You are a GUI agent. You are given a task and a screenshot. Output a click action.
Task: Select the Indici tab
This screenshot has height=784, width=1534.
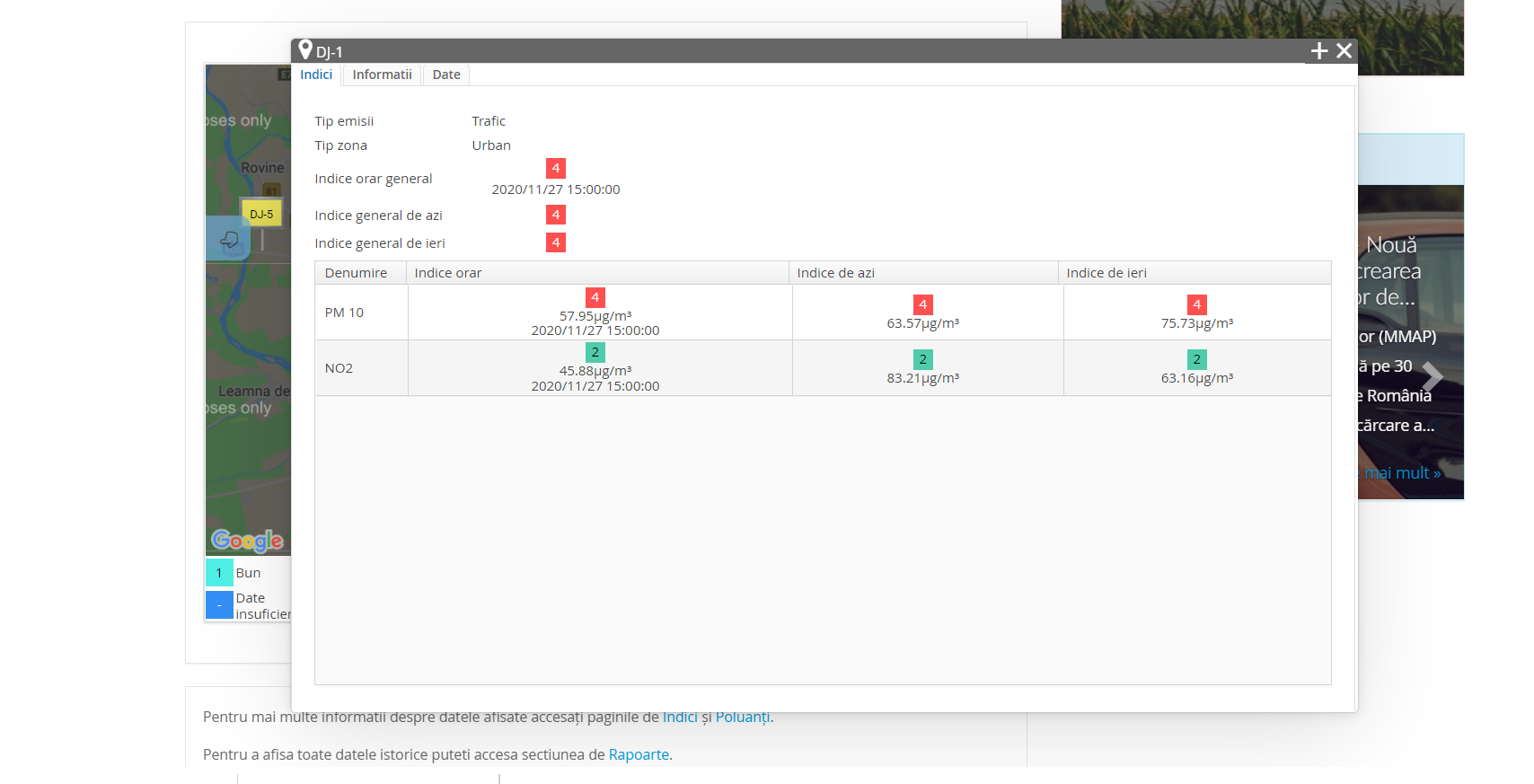[x=316, y=75]
